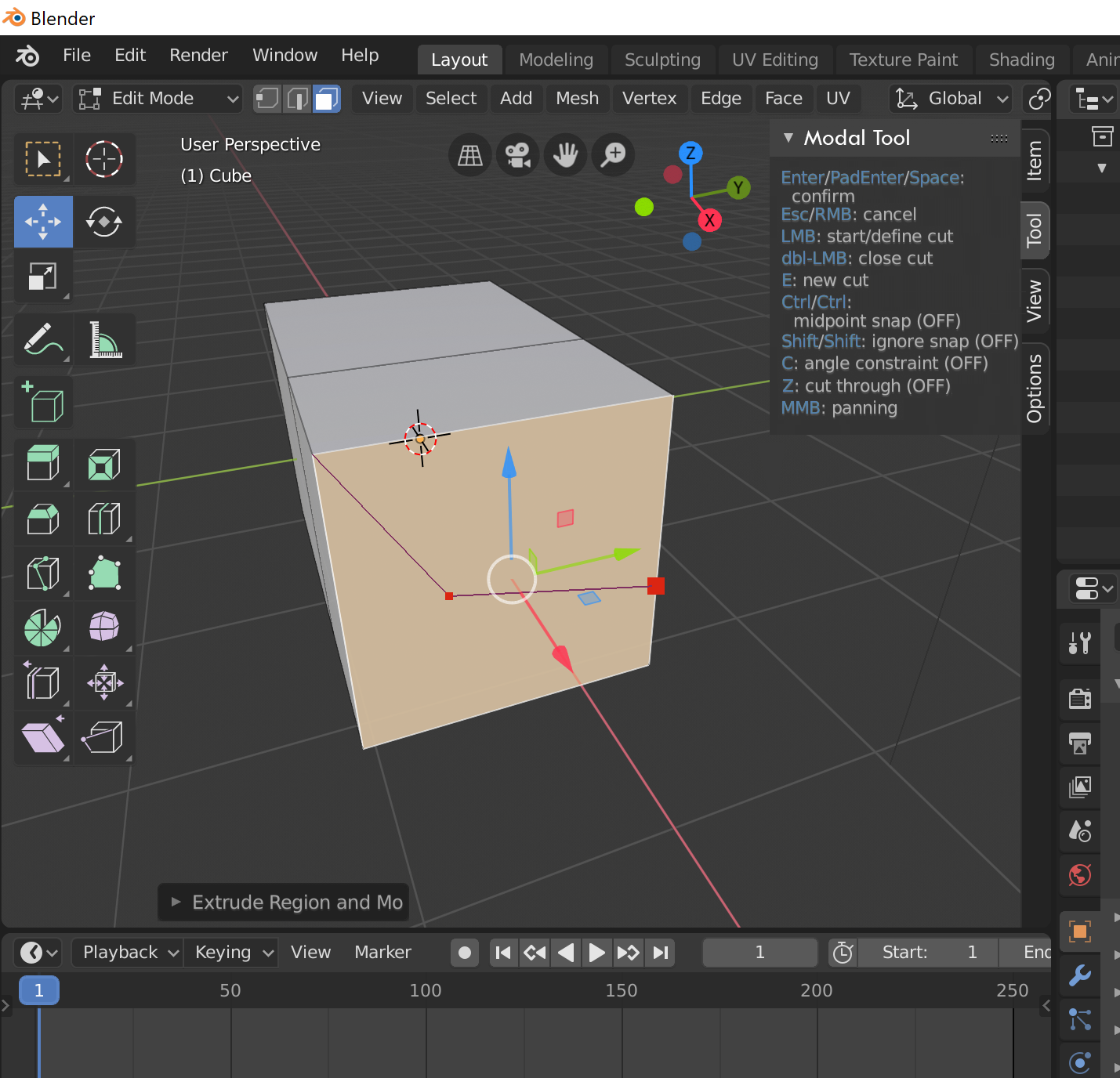
Task: Open the Keying dropdown
Action: [x=231, y=953]
